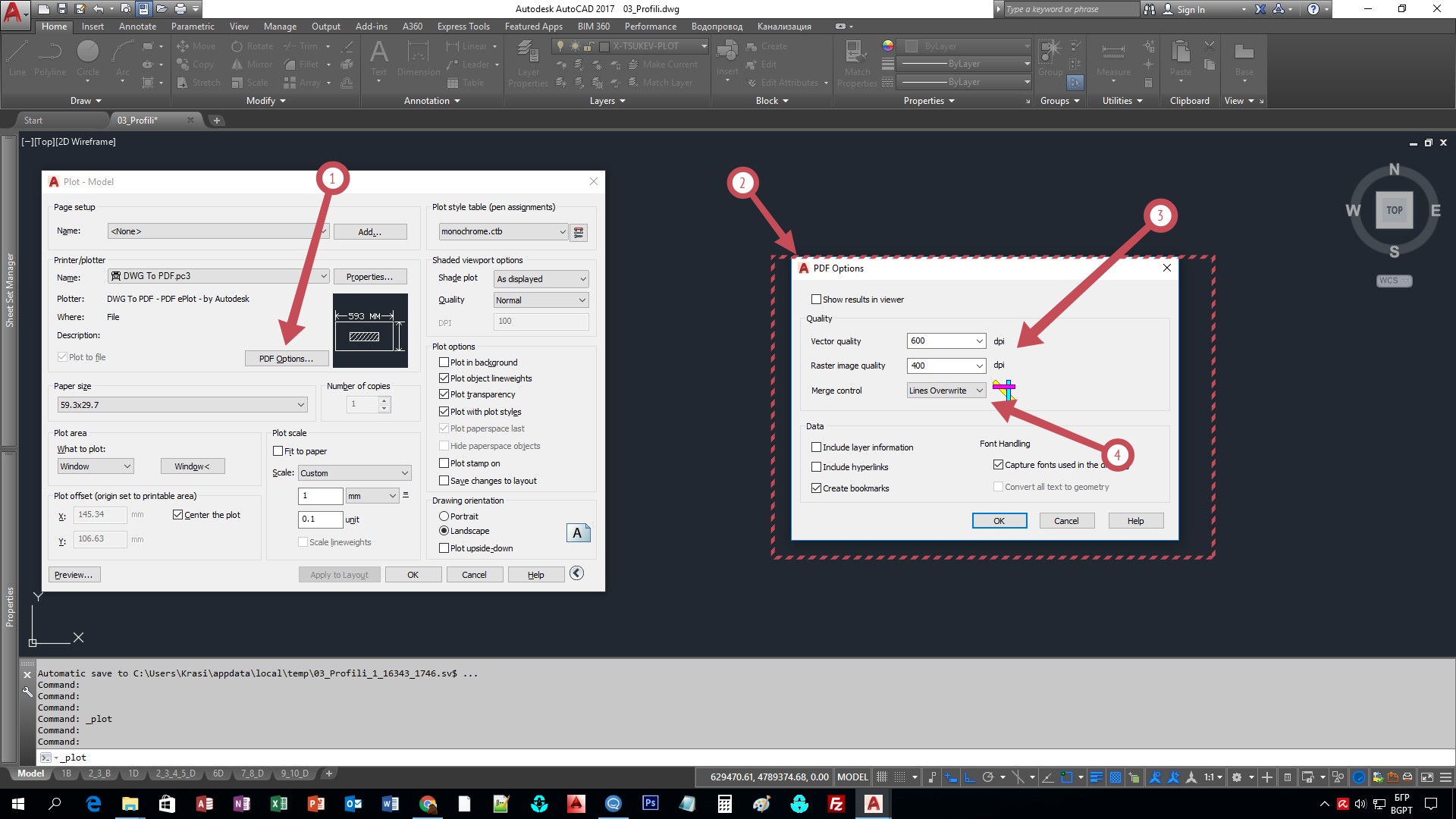Enable Show results in viewer
The width and height of the screenshot is (1456, 819).
coord(816,300)
